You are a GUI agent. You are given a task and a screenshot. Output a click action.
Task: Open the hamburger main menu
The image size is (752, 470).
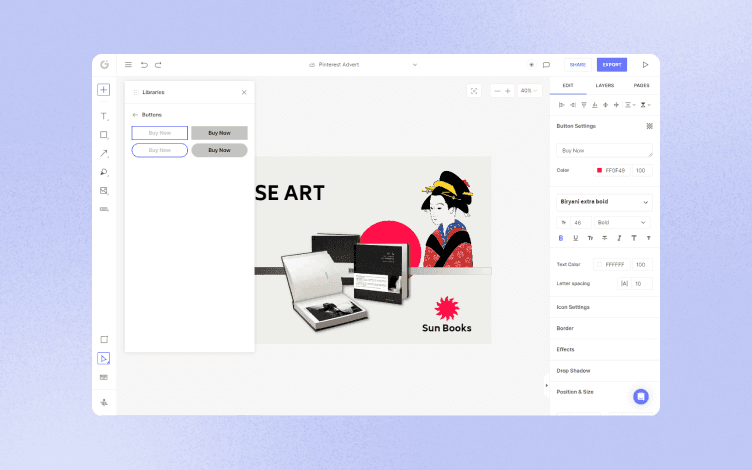point(128,65)
